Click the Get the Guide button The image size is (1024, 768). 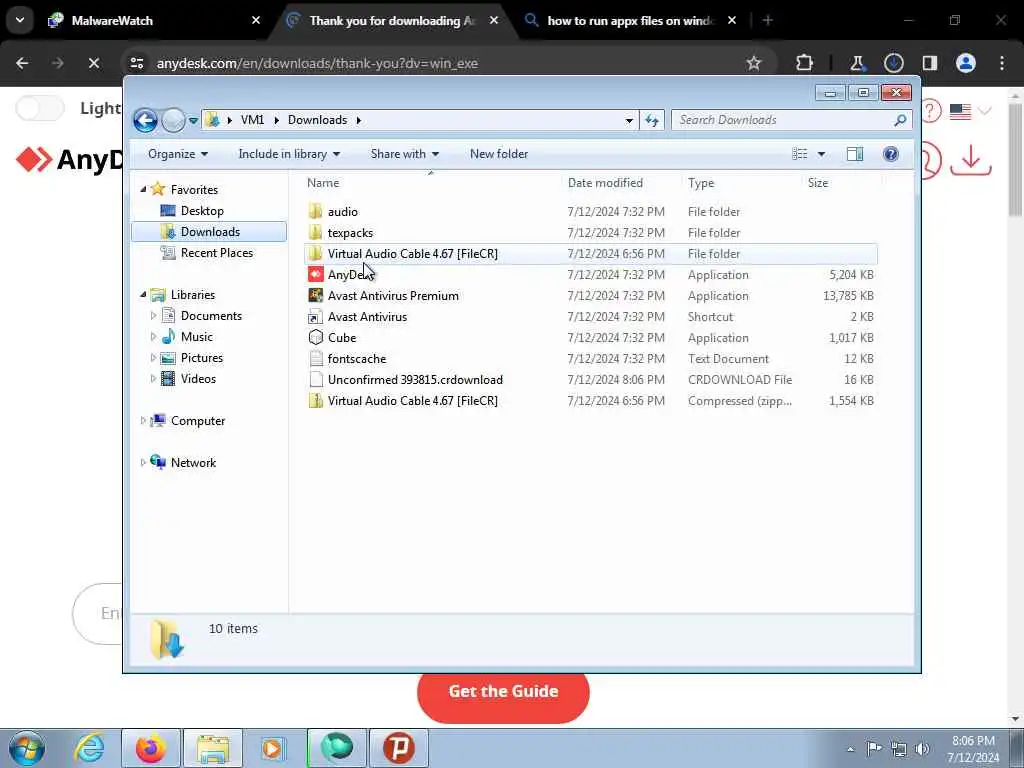tap(503, 691)
